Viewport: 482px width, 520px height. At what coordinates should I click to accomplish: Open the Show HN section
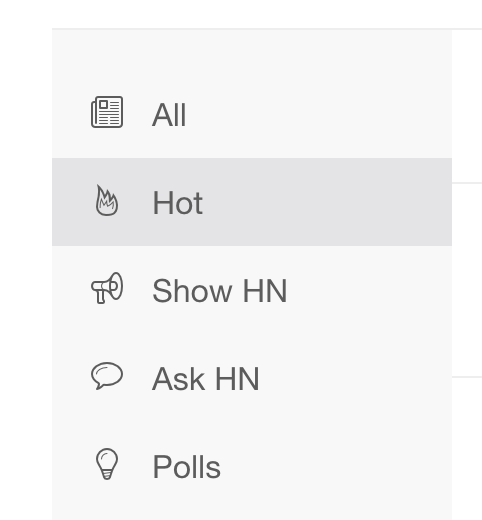point(219,291)
